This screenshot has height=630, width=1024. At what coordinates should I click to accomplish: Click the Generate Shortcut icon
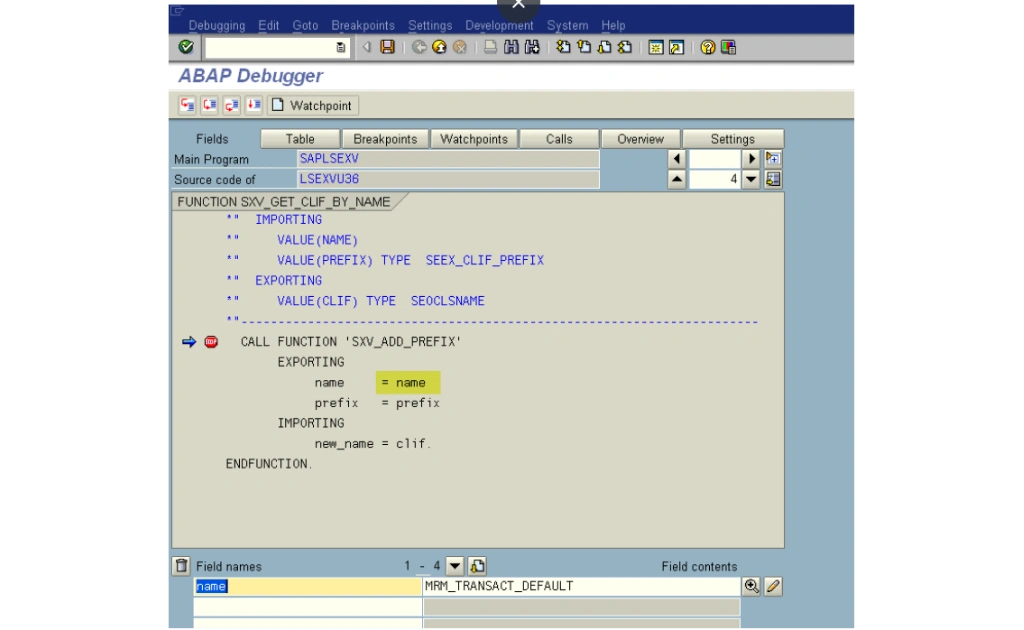(x=677, y=47)
